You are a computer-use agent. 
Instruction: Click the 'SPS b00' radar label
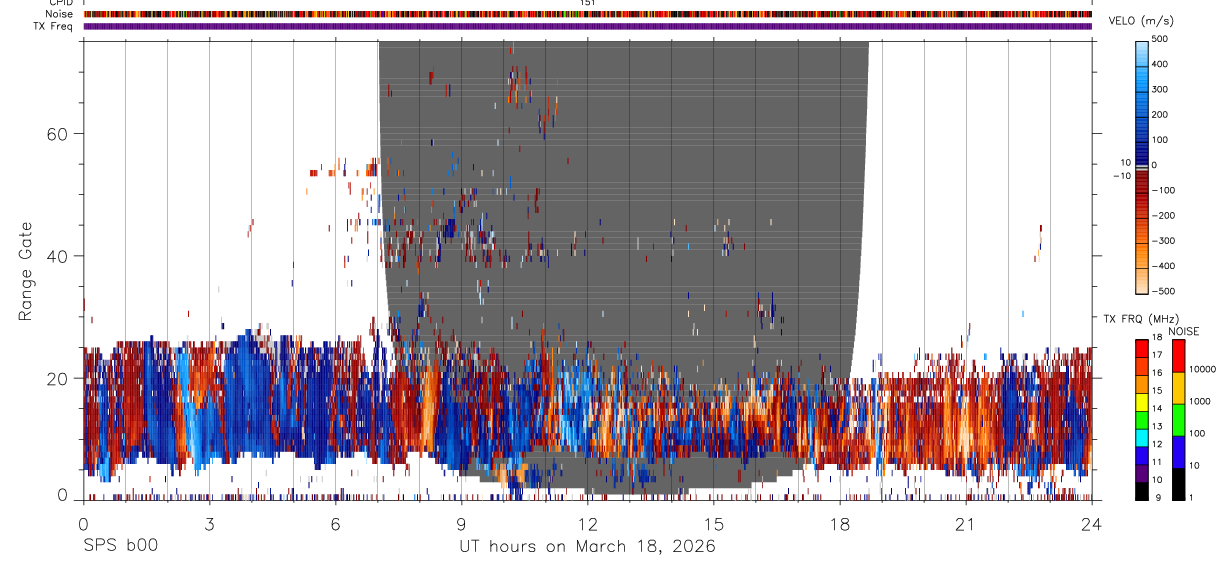(x=120, y=546)
